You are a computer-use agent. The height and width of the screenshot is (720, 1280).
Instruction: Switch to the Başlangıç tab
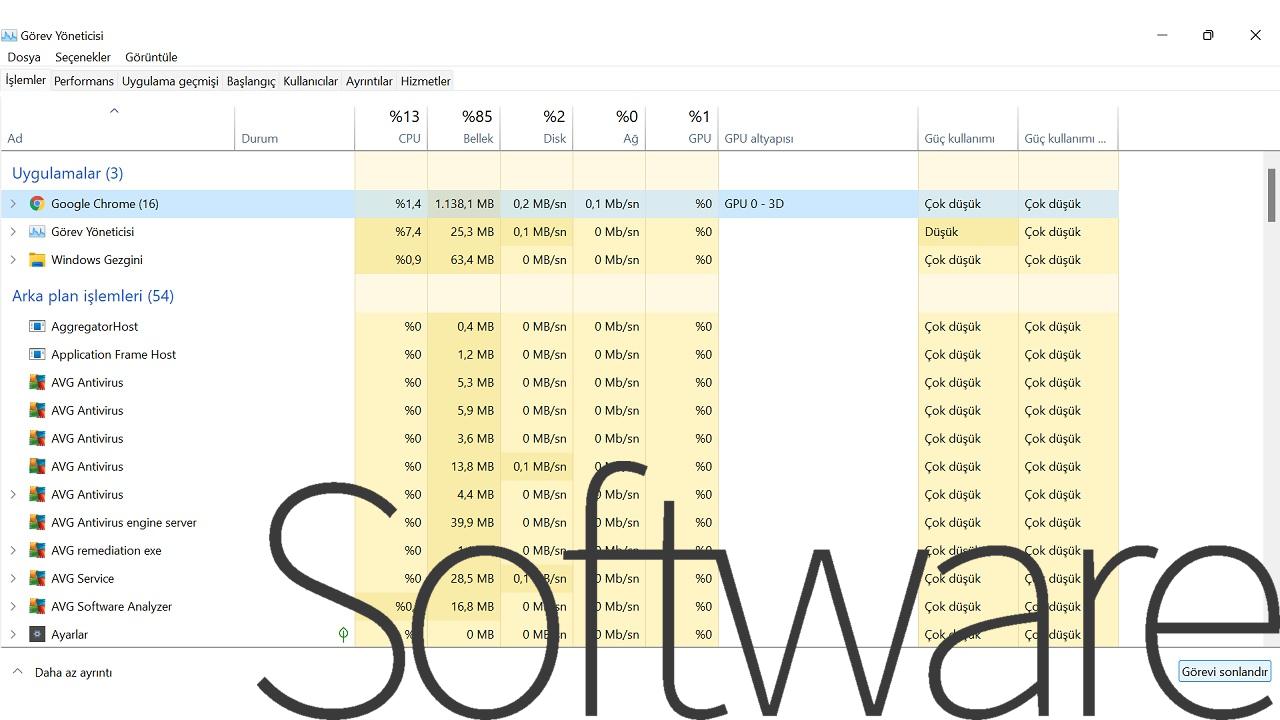click(x=251, y=81)
